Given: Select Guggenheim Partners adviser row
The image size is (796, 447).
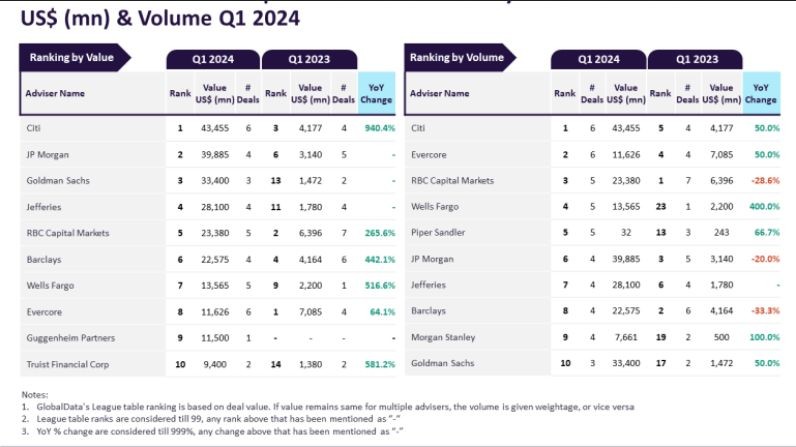Looking at the screenshot, I should 67,337.
